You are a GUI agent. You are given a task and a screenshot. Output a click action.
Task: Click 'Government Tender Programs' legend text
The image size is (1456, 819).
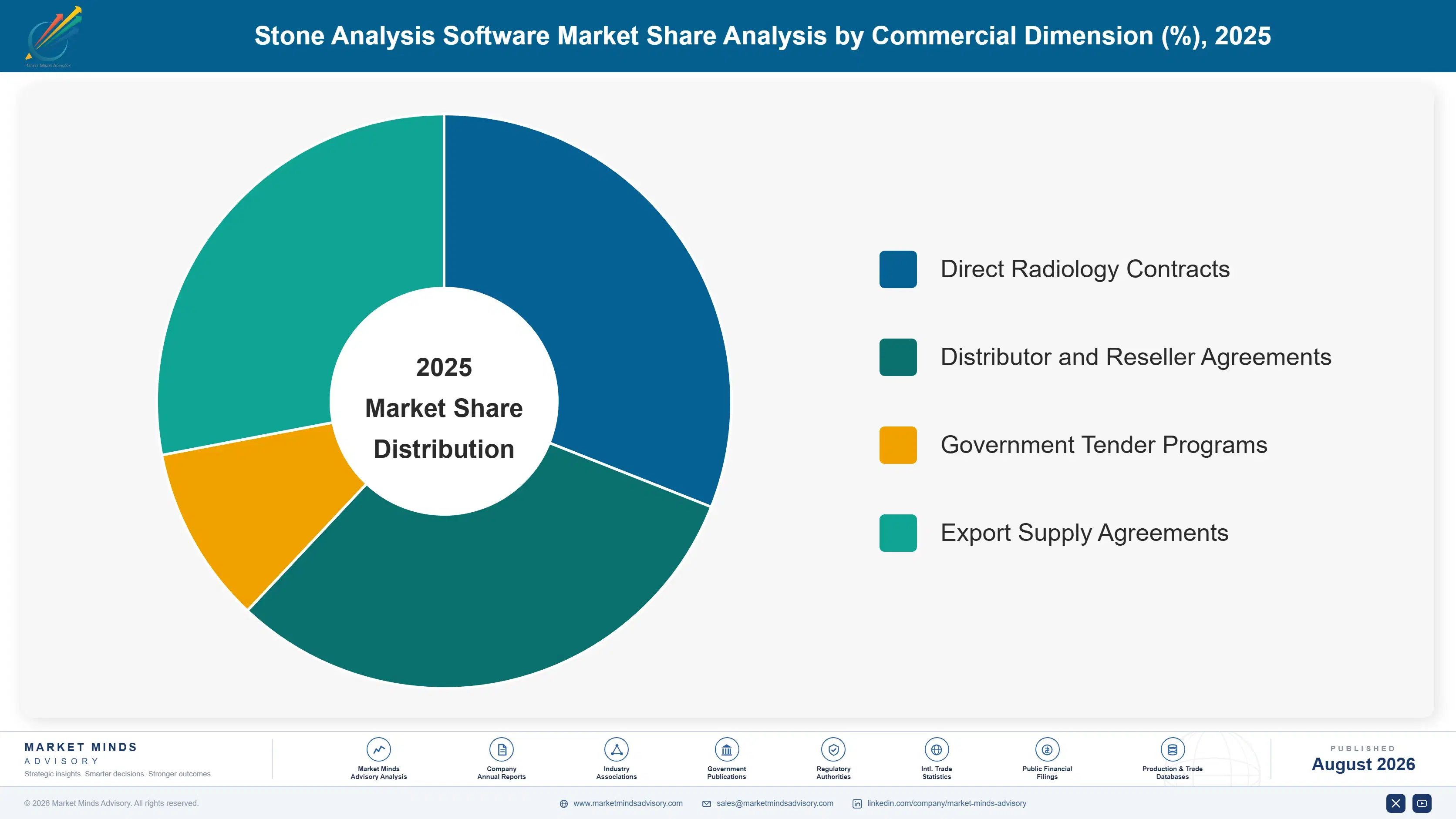1104,445
